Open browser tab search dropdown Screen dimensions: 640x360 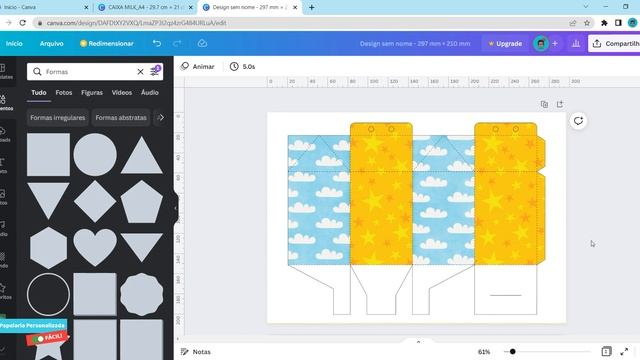586,7
